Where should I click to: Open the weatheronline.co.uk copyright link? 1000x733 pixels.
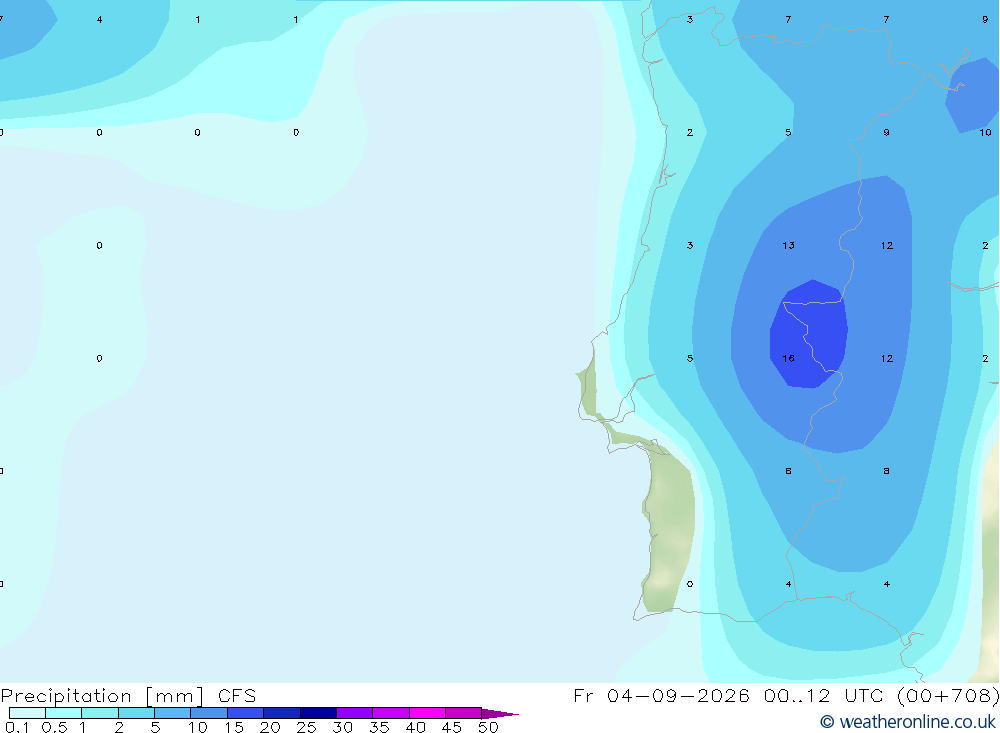tap(908, 722)
